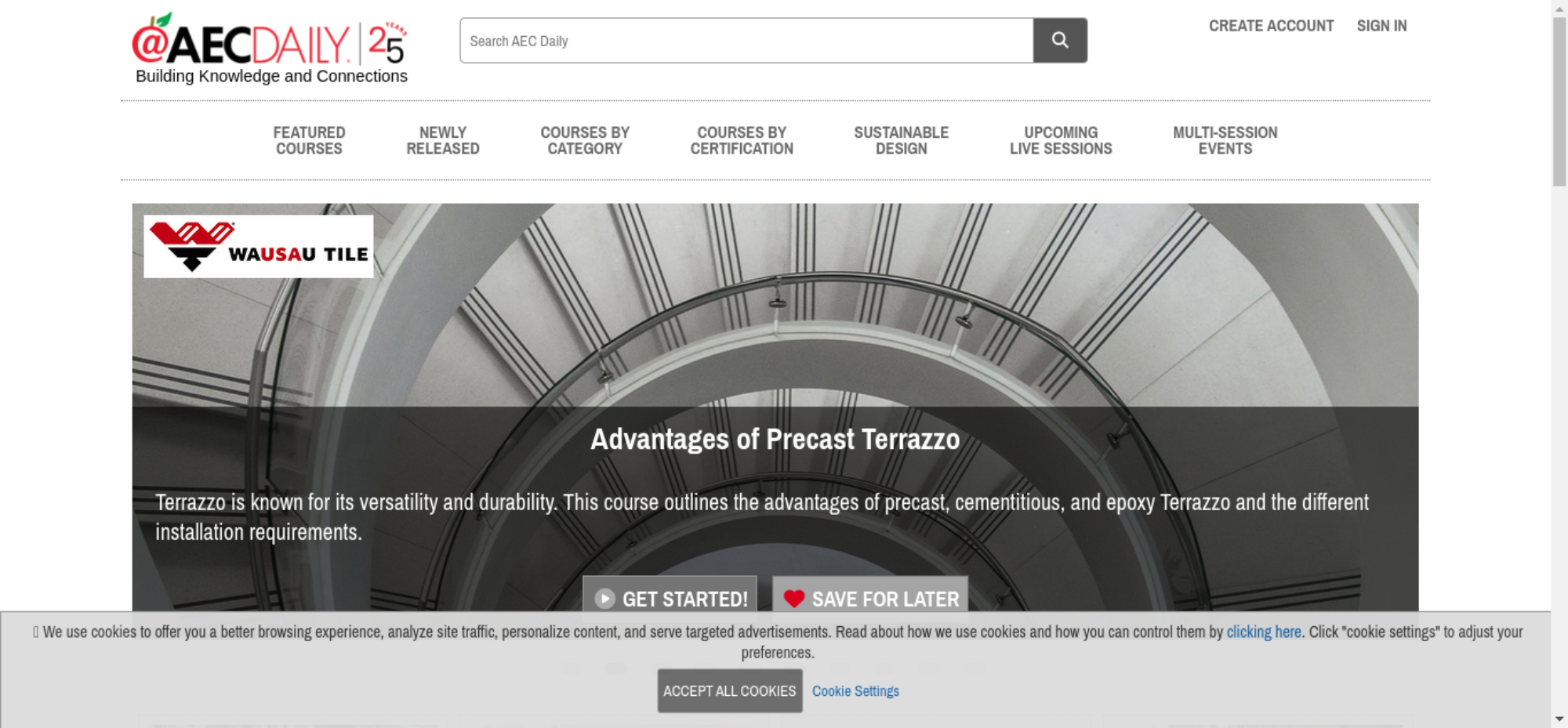Click the play icon on Get Started
This screenshot has height=728, width=1568.
coord(604,599)
